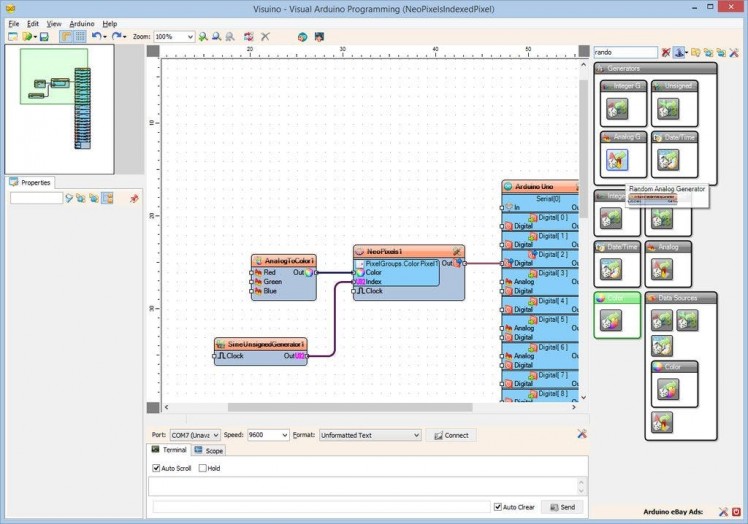748x524 pixels.
Task: Enable the Hold checkbox
Action: [x=201, y=468]
